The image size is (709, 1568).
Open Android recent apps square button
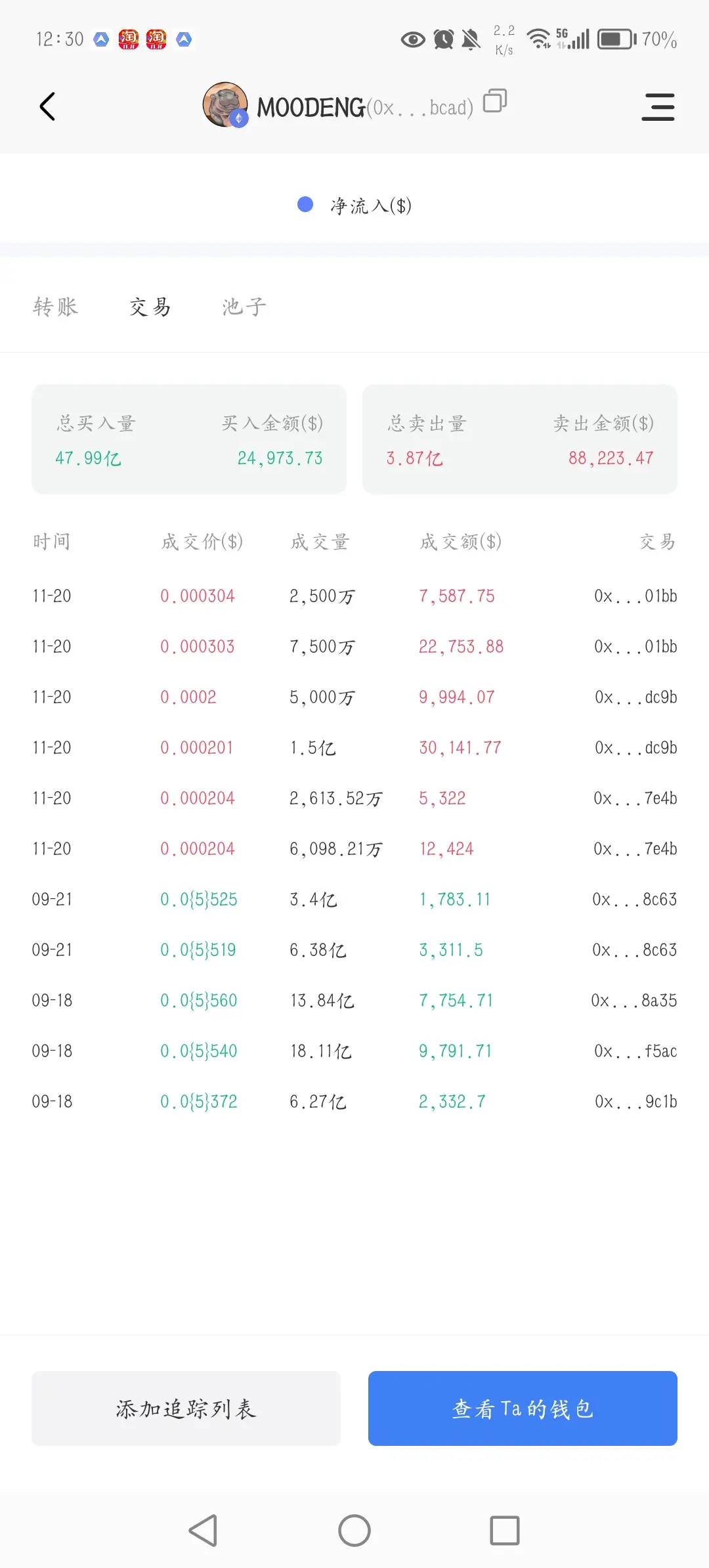click(505, 1531)
